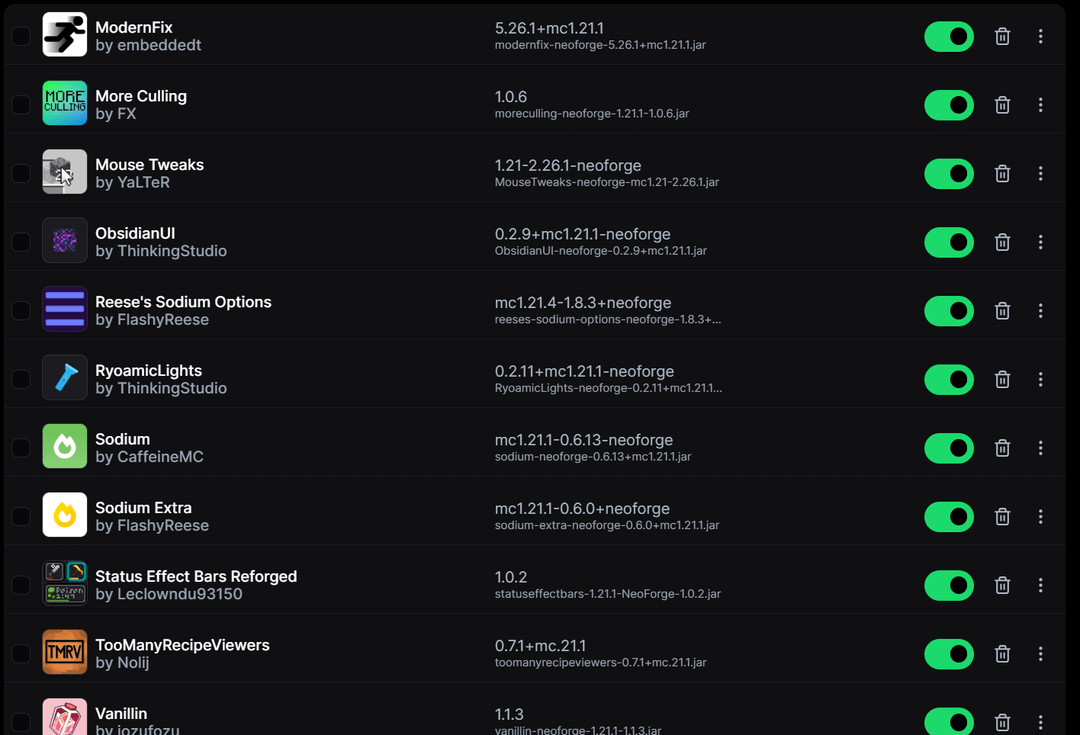Delete the ModernFix mod
The height and width of the screenshot is (735, 1080).
pyautogui.click(x=1002, y=36)
